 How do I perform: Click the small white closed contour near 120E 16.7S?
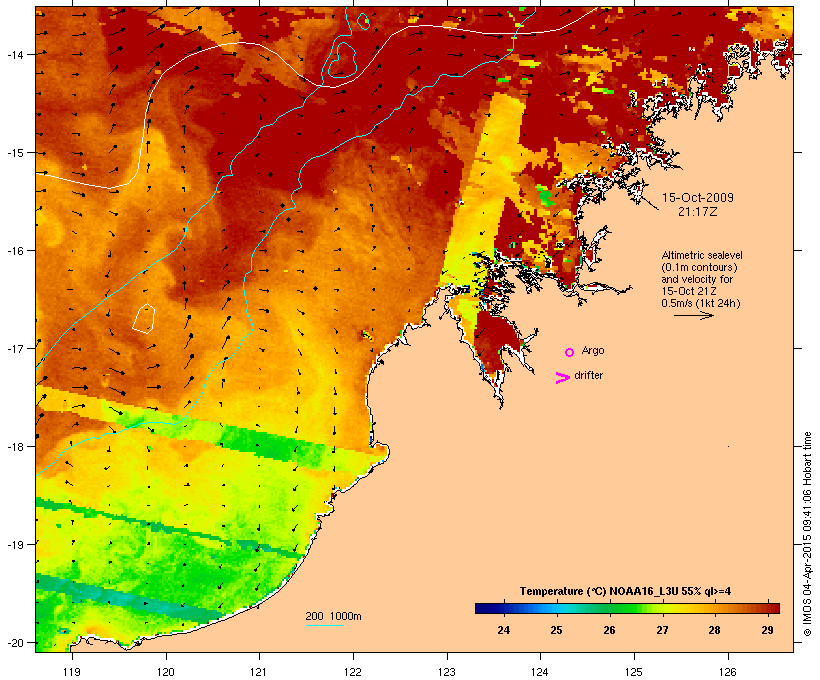pos(144,318)
